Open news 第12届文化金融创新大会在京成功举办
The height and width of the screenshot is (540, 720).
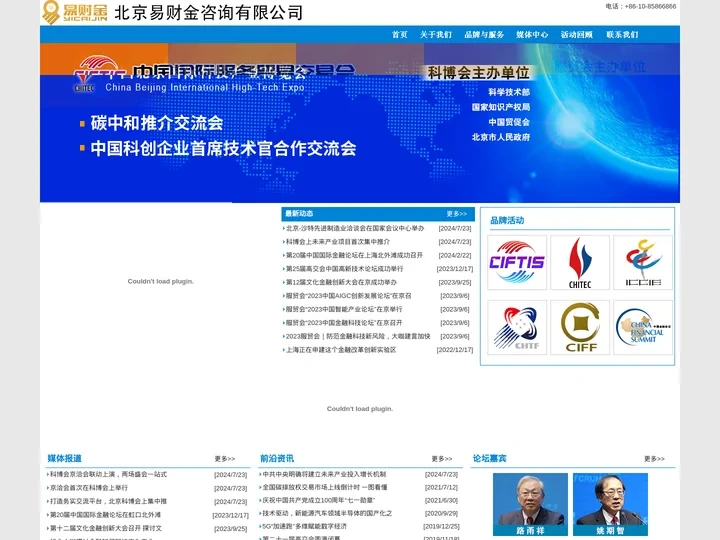point(341,282)
